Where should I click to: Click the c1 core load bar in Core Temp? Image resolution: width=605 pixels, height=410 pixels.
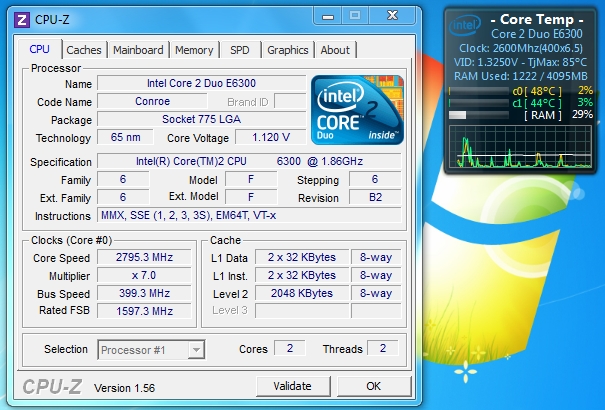pos(478,103)
